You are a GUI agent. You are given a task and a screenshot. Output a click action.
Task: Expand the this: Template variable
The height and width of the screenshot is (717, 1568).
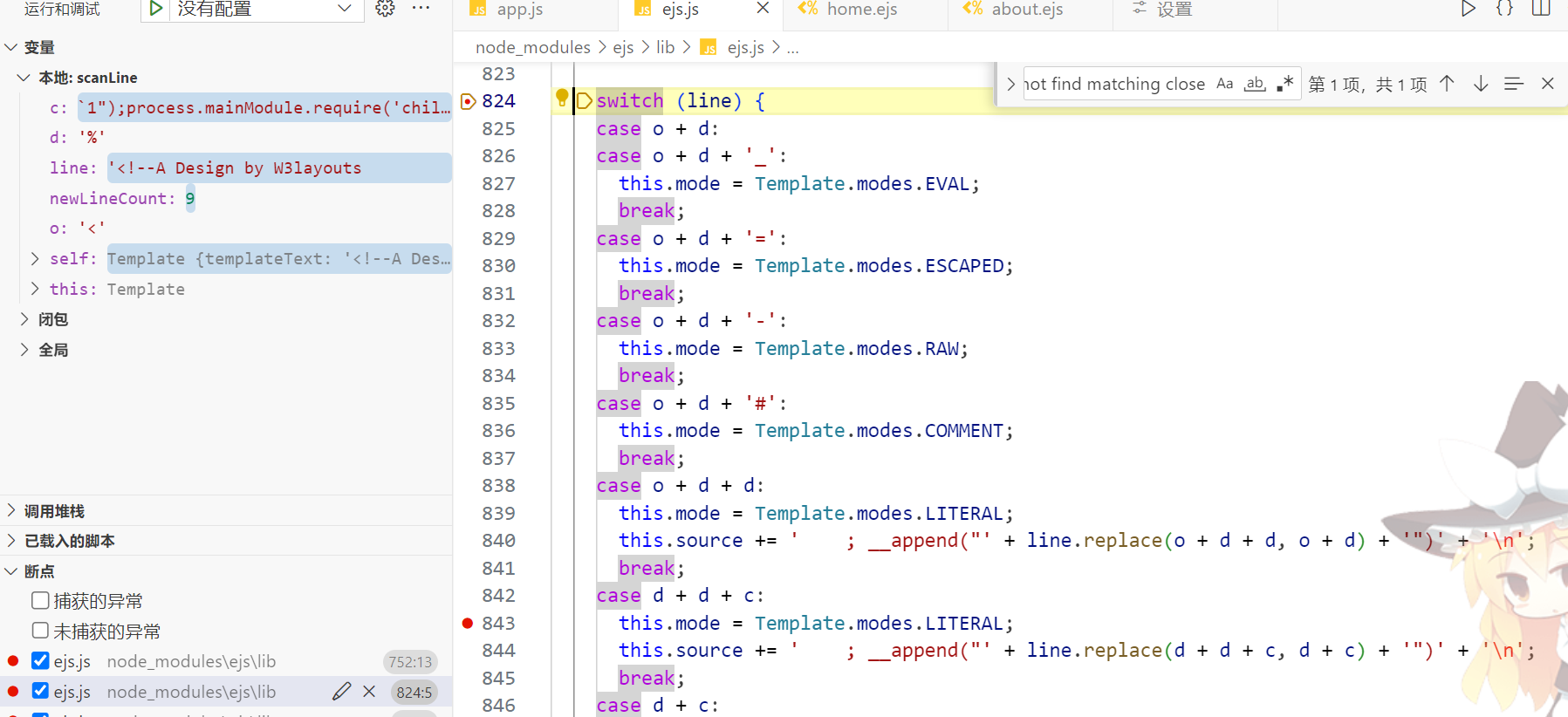tap(35, 289)
